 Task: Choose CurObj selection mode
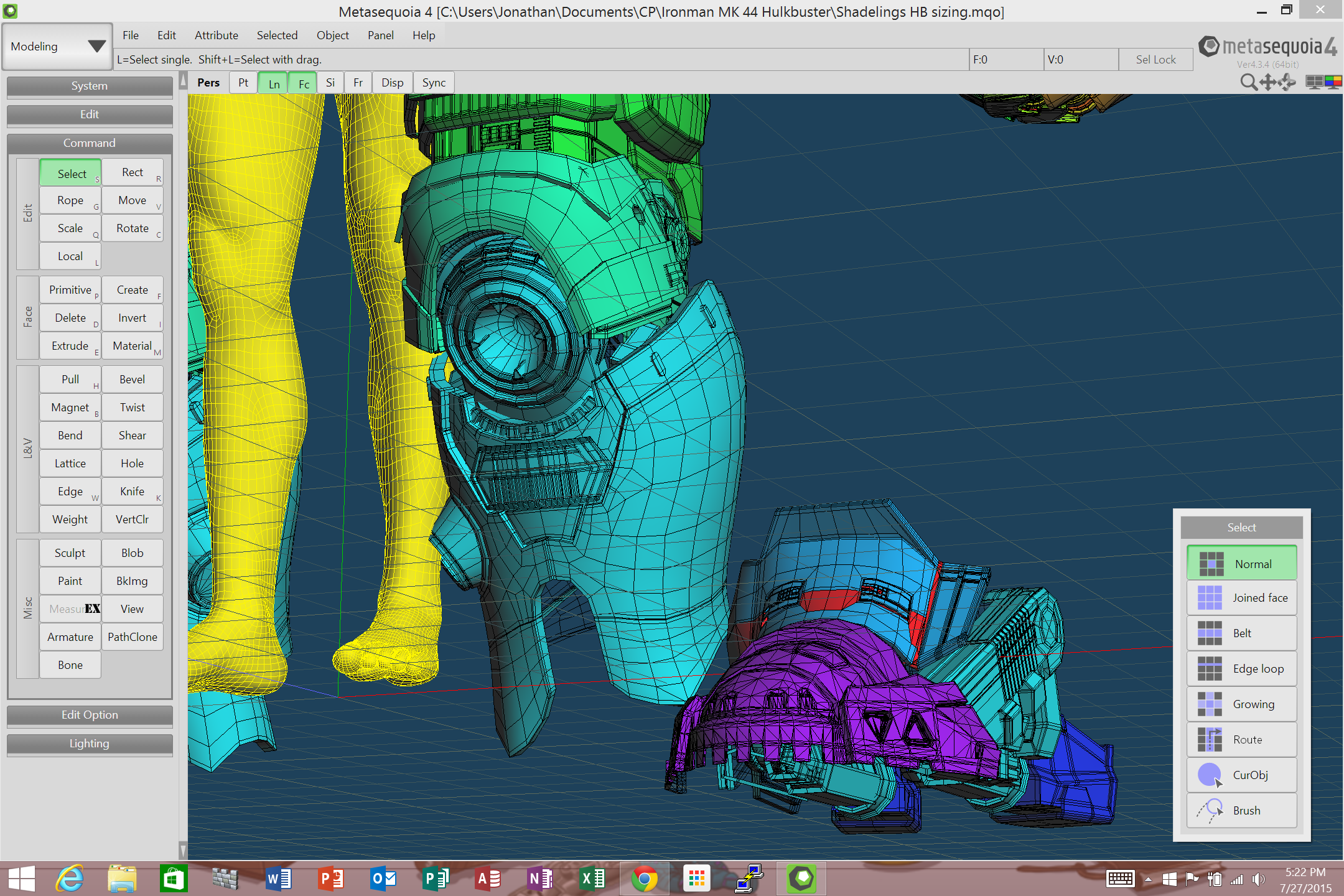(1241, 775)
